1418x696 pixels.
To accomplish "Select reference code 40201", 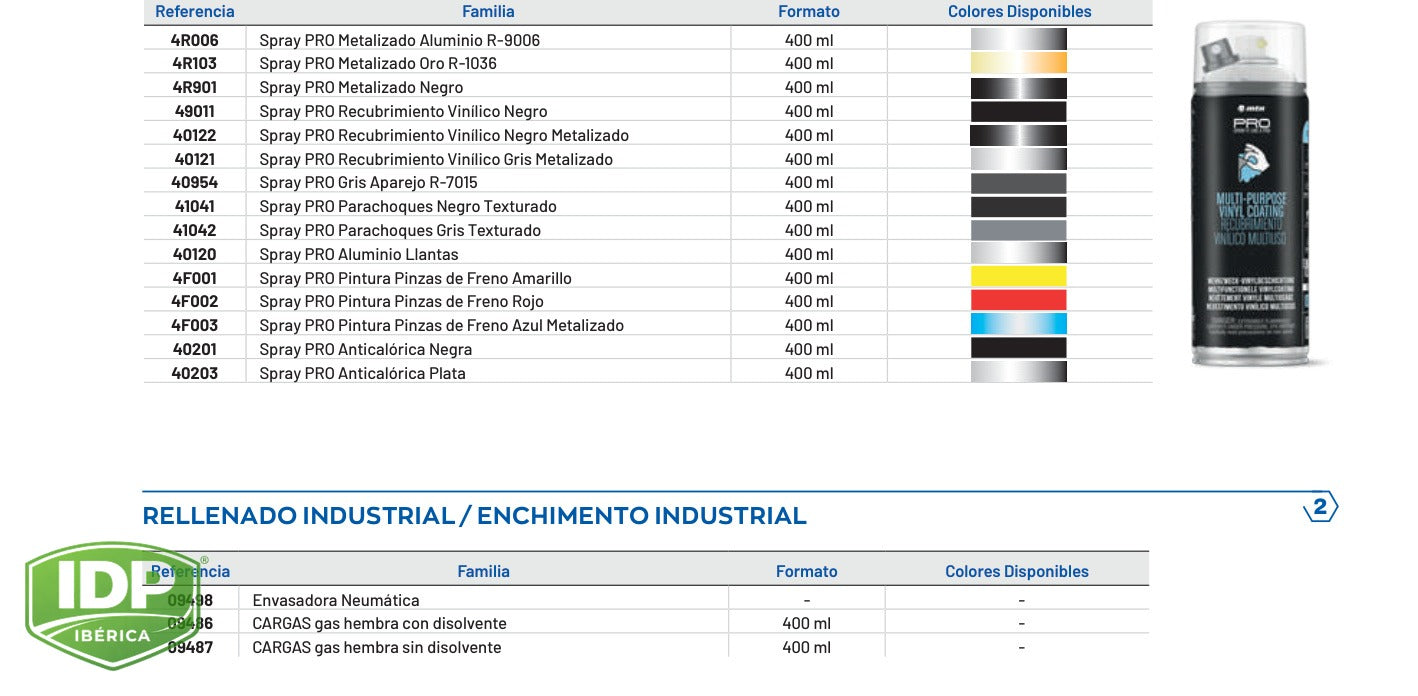I will pyautogui.click(x=195, y=349).
